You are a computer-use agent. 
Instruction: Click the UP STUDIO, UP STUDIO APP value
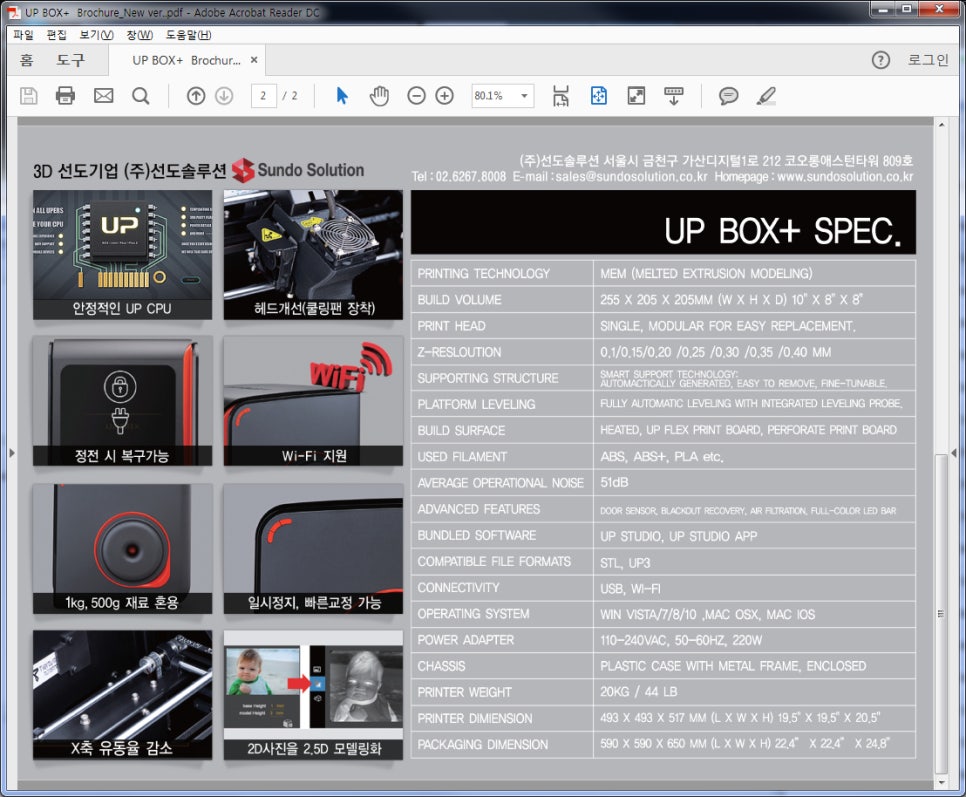(x=679, y=536)
